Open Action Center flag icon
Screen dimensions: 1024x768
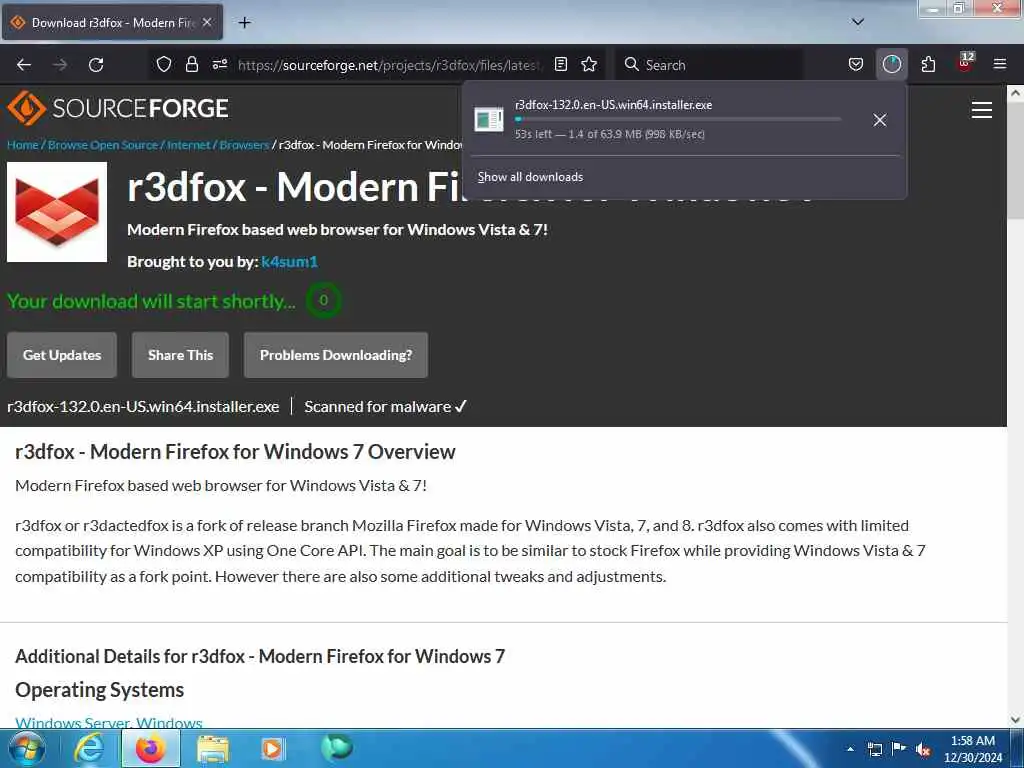click(x=899, y=748)
